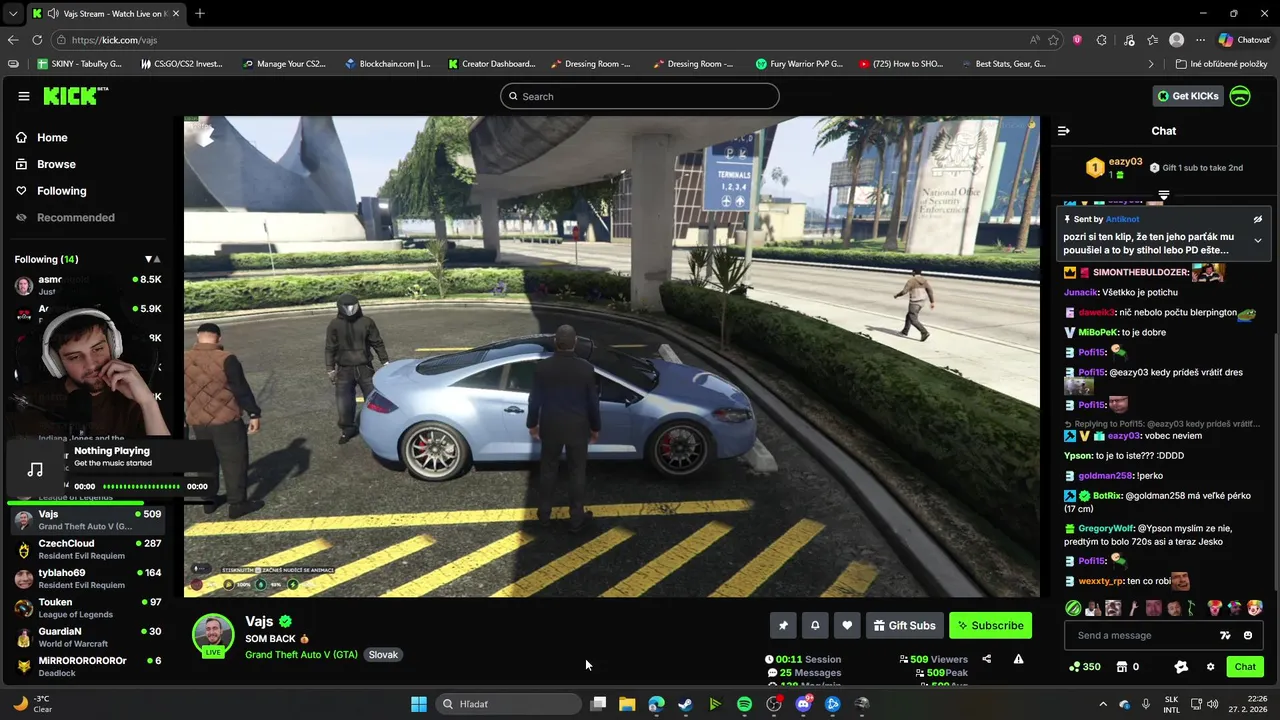This screenshot has width=1280, height=720.
Task: Open Discord from the taskbar
Action: tap(803, 704)
